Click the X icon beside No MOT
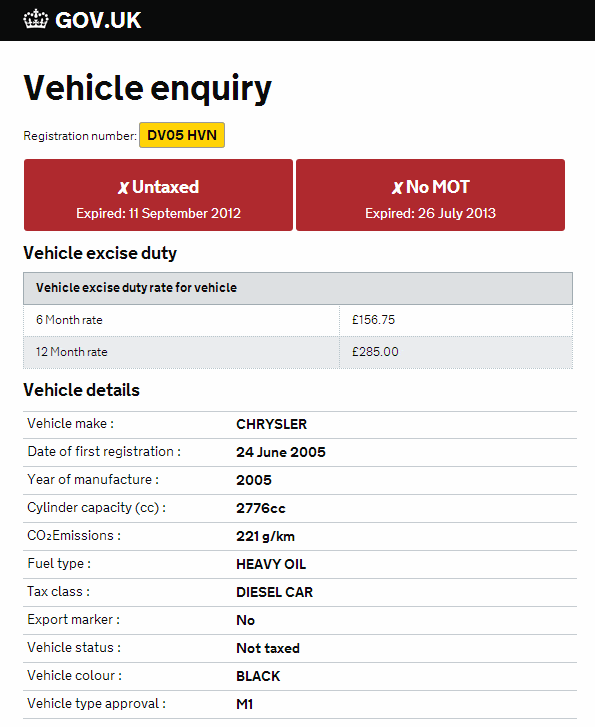This screenshot has width=595, height=727. (x=397, y=187)
